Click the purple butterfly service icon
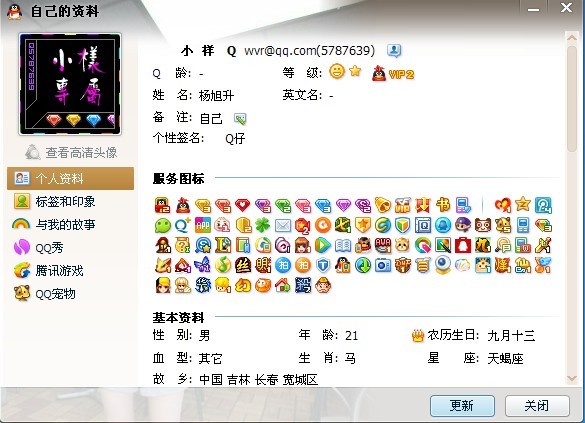The height and width of the screenshot is (423, 585). (203, 266)
